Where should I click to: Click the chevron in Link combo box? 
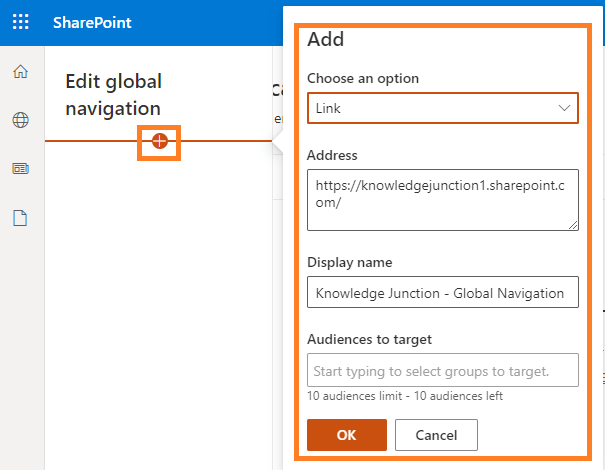coord(564,108)
